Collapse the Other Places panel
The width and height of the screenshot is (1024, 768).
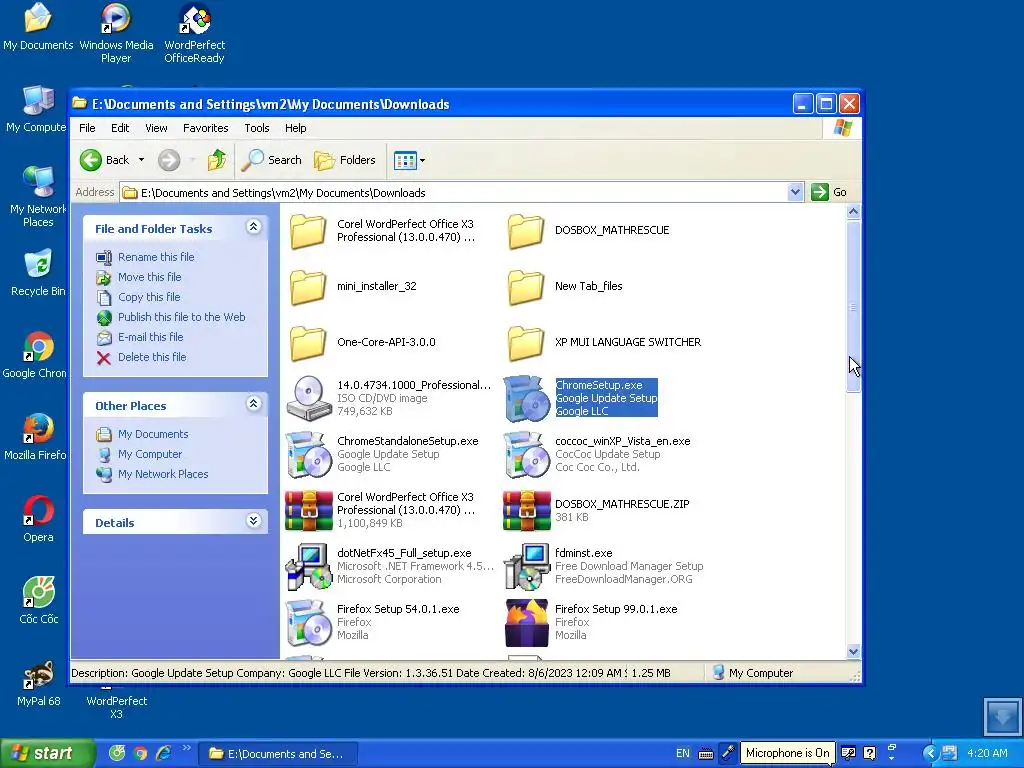tap(253, 404)
